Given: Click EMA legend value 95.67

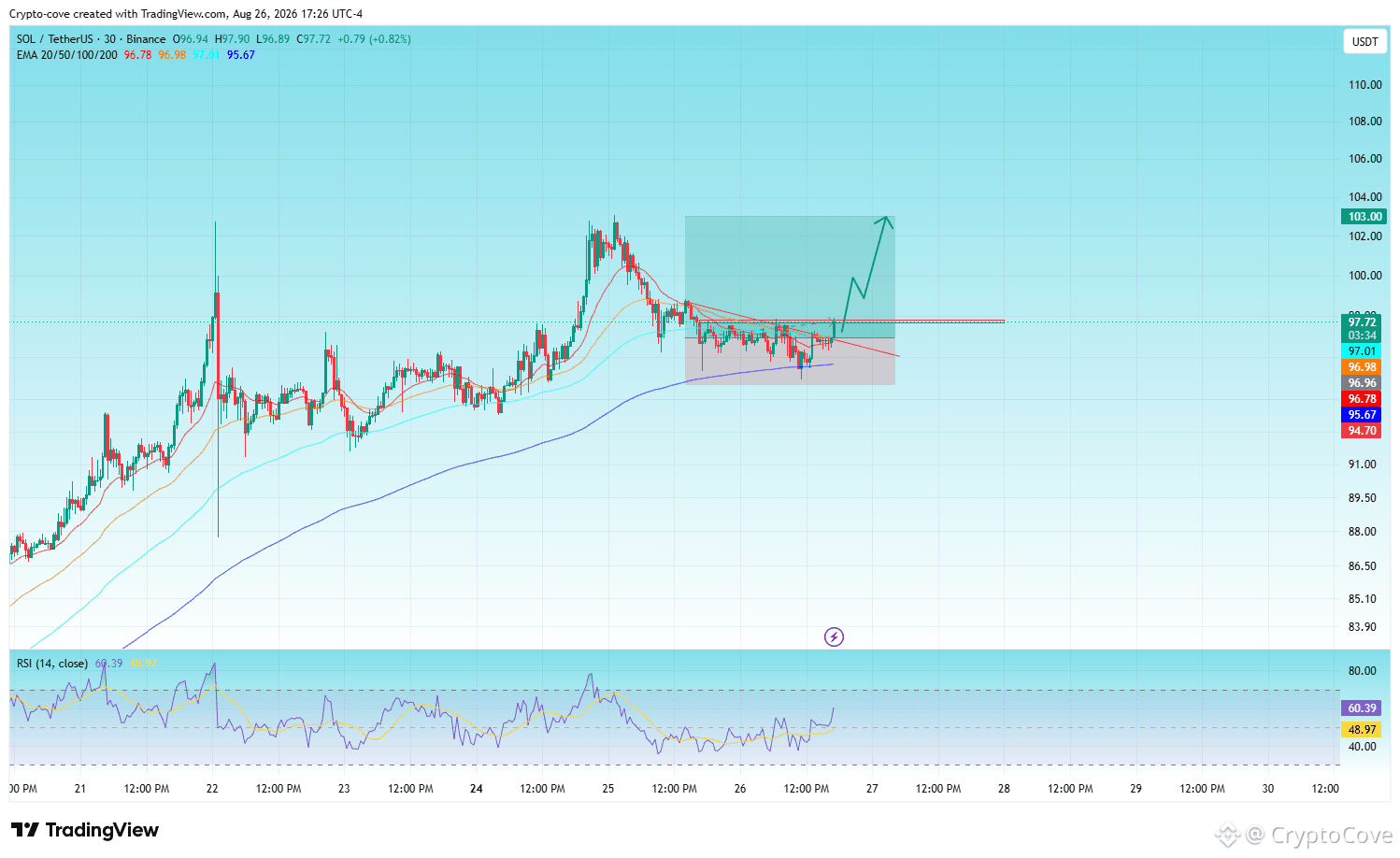Looking at the screenshot, I should tap(241, 55).
